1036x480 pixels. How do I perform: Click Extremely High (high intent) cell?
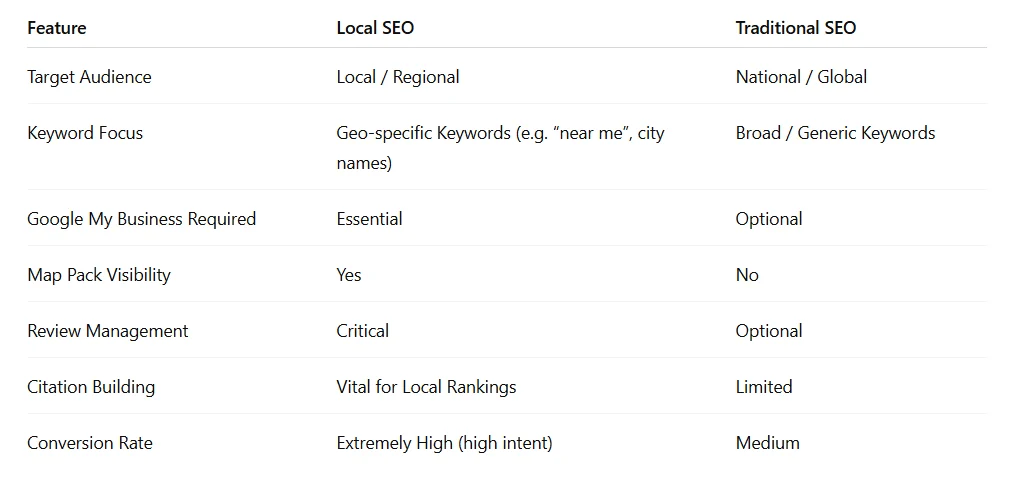pyautogui.click(x=444, y=443)
